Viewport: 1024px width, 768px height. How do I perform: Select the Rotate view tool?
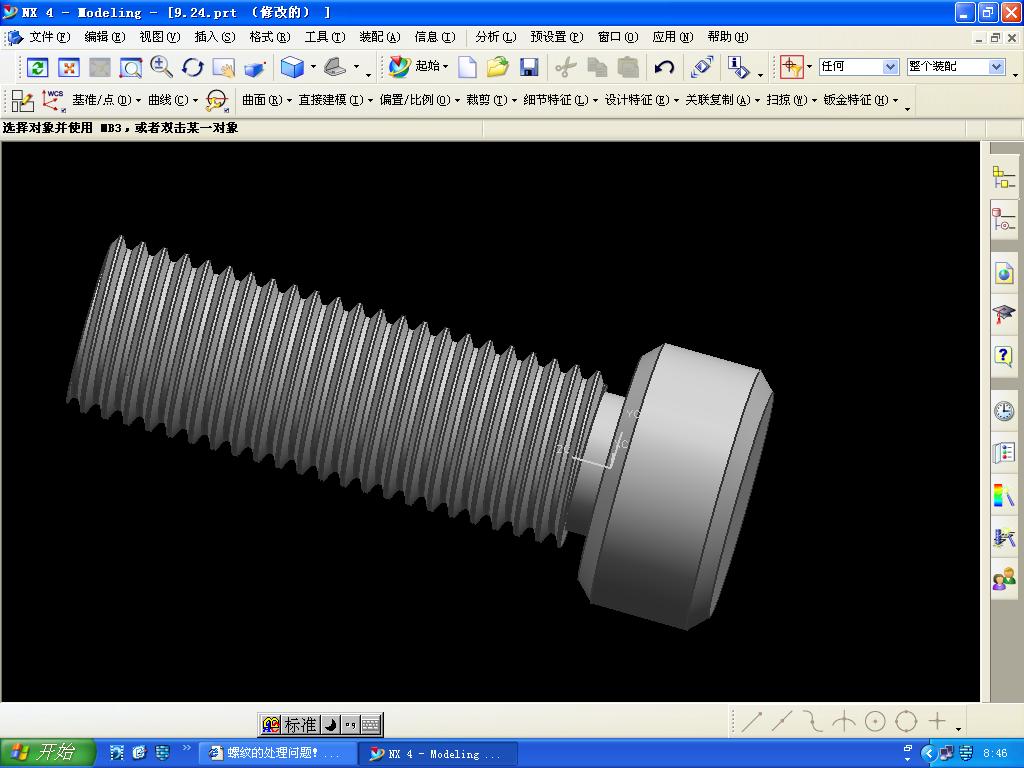pyautogui.click(x=193, y=67)
